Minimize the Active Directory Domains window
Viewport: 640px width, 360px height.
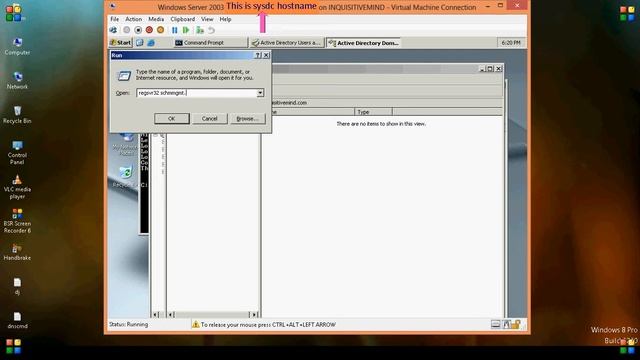[482, 69]
